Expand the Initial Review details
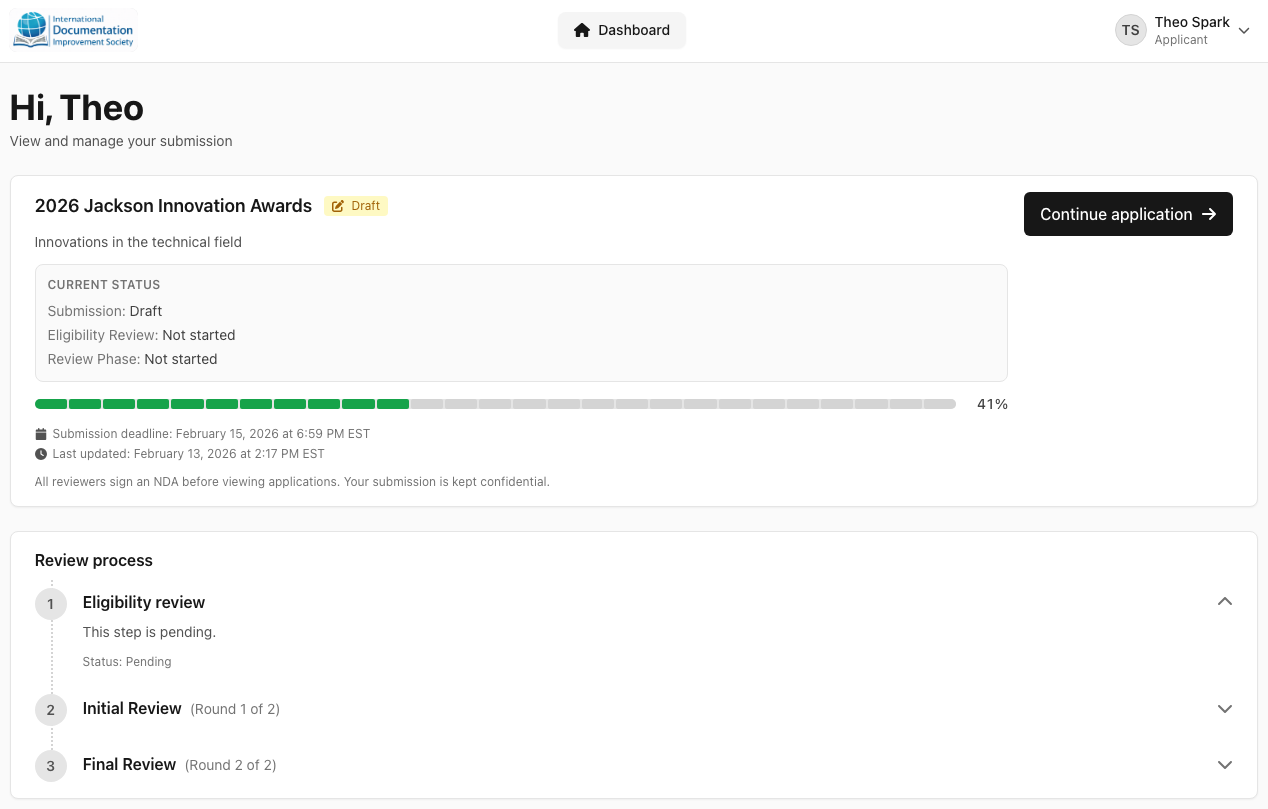The width and height of the screenshot is (1268, 809). coord(1225,708)
